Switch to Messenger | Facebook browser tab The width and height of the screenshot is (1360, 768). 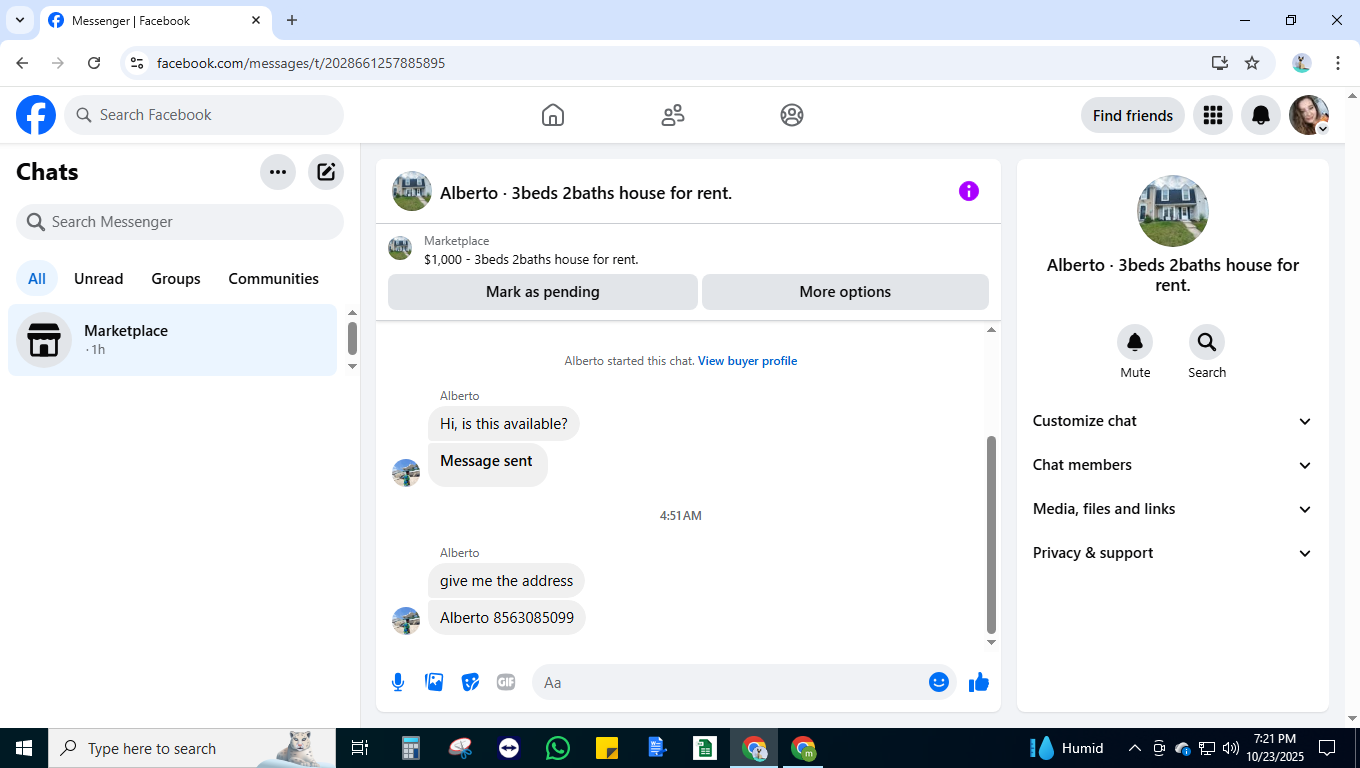coord(155,20)
